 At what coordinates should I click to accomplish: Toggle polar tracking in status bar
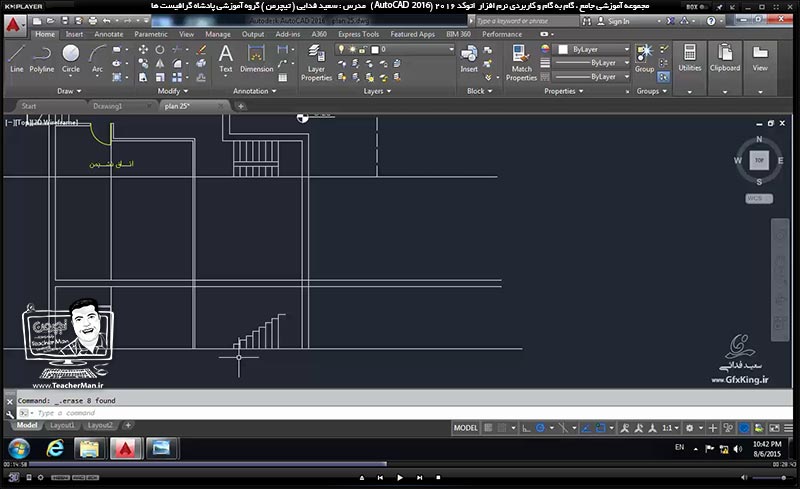pos(540,428)
